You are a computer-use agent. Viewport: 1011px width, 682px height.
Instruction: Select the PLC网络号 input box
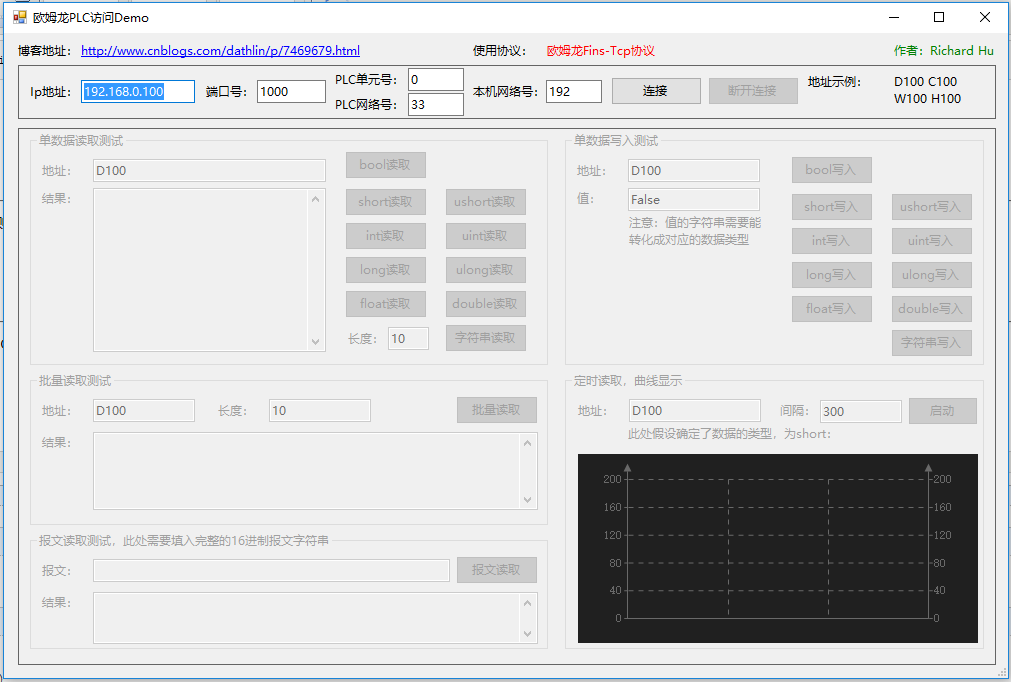[x=436, y=104]
